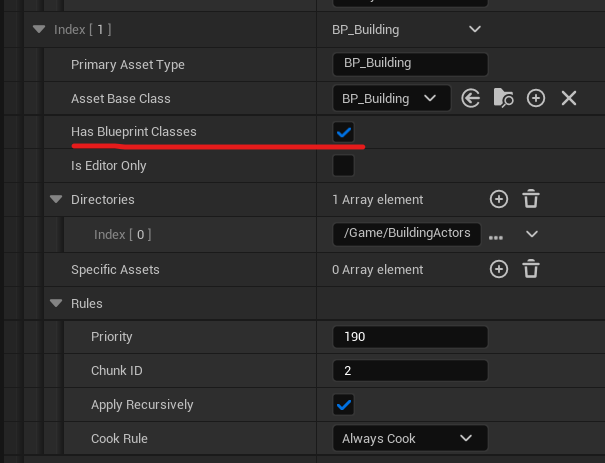Click the create new asset plus icon

click(536, 98)
